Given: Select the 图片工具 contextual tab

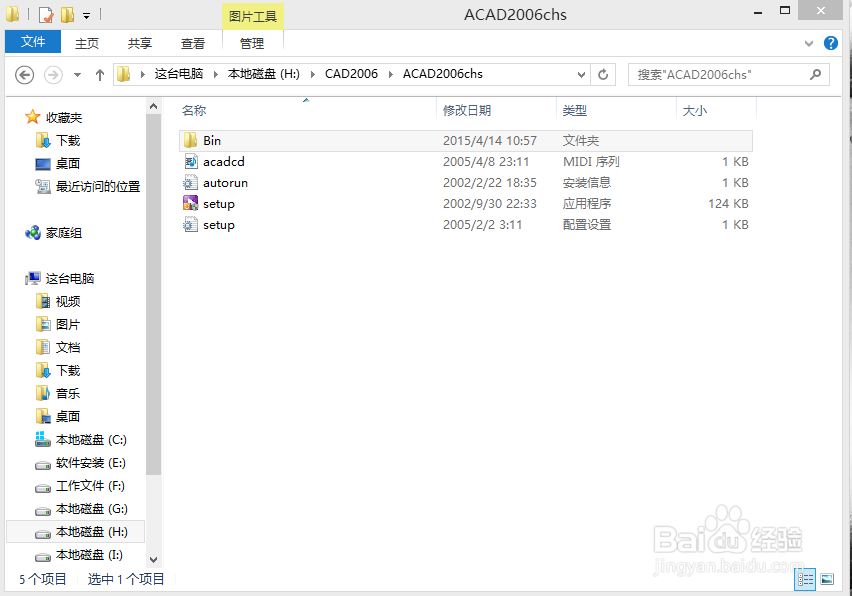Looking at the screenshot, I should coord(253,16).
